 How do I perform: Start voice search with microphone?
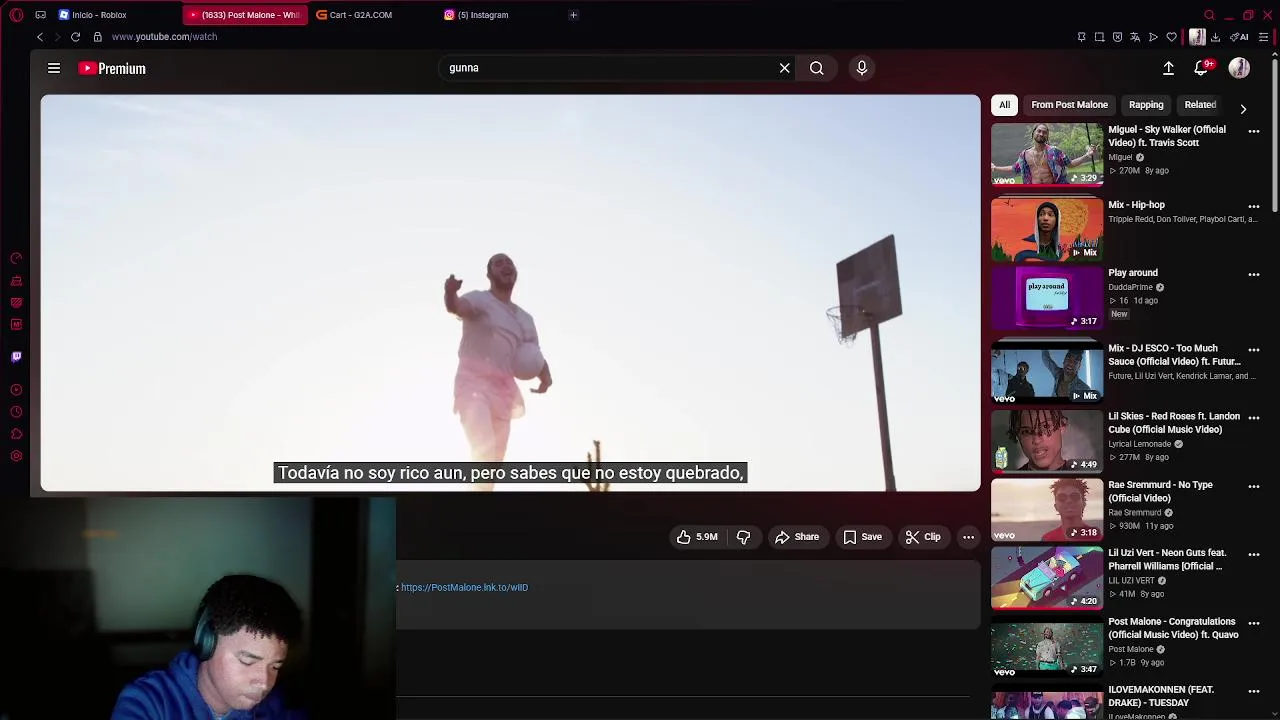[x=862, y=68]
